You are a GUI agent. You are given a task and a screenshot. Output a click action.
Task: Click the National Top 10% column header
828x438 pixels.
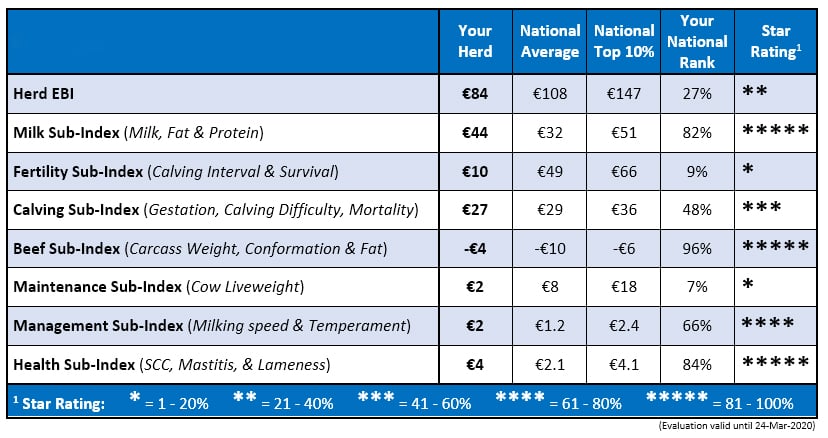click(x=622, y=41)
